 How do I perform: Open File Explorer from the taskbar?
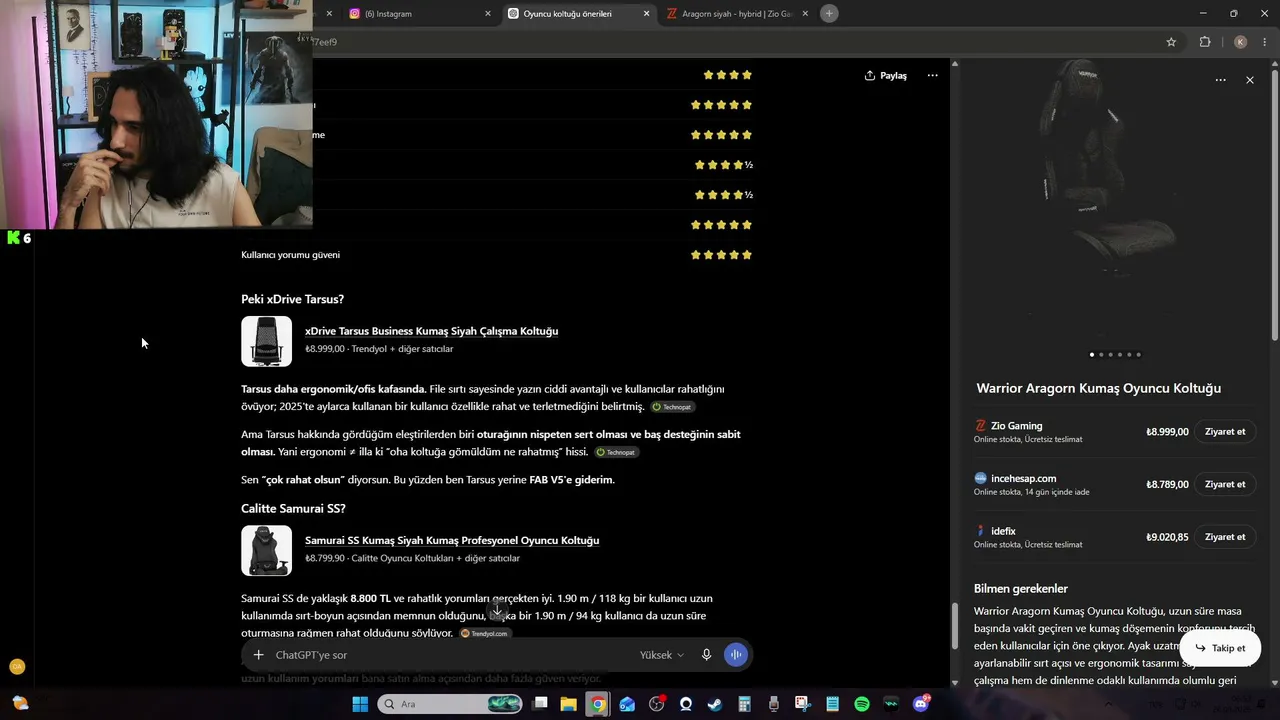click(x=568, y=704)
